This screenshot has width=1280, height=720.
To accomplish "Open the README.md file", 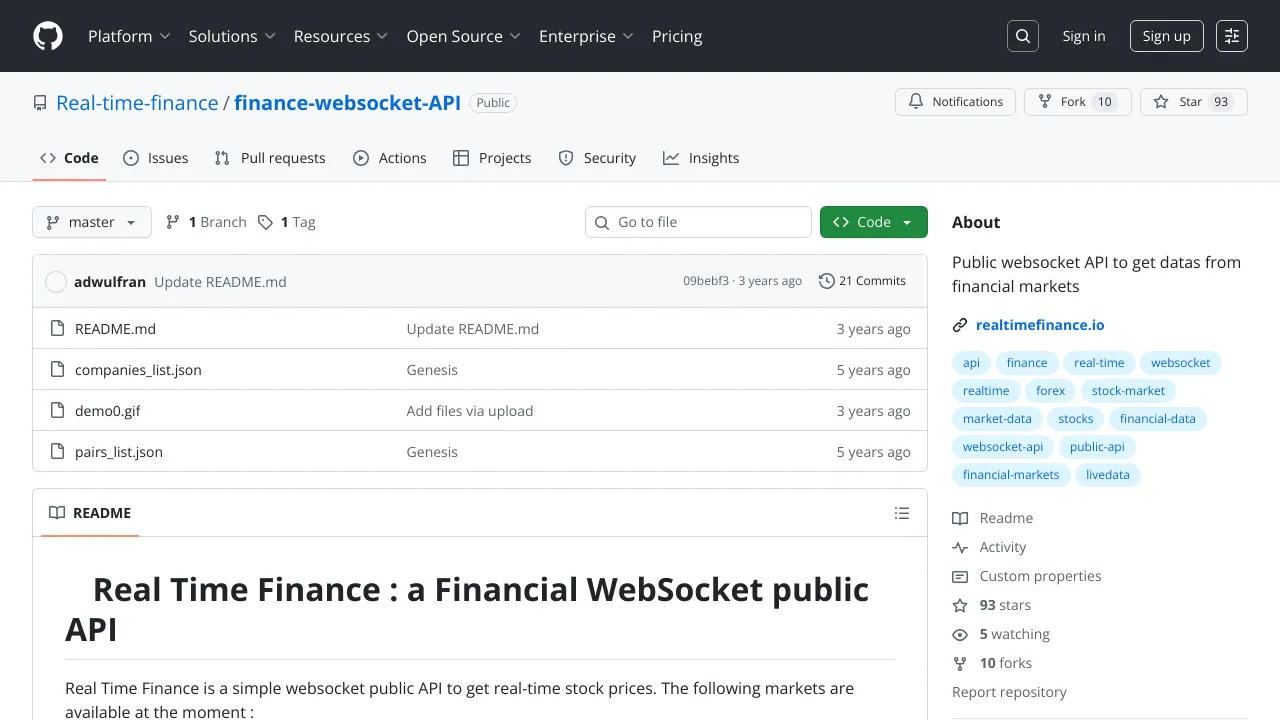I will click(x=115, y=329).
